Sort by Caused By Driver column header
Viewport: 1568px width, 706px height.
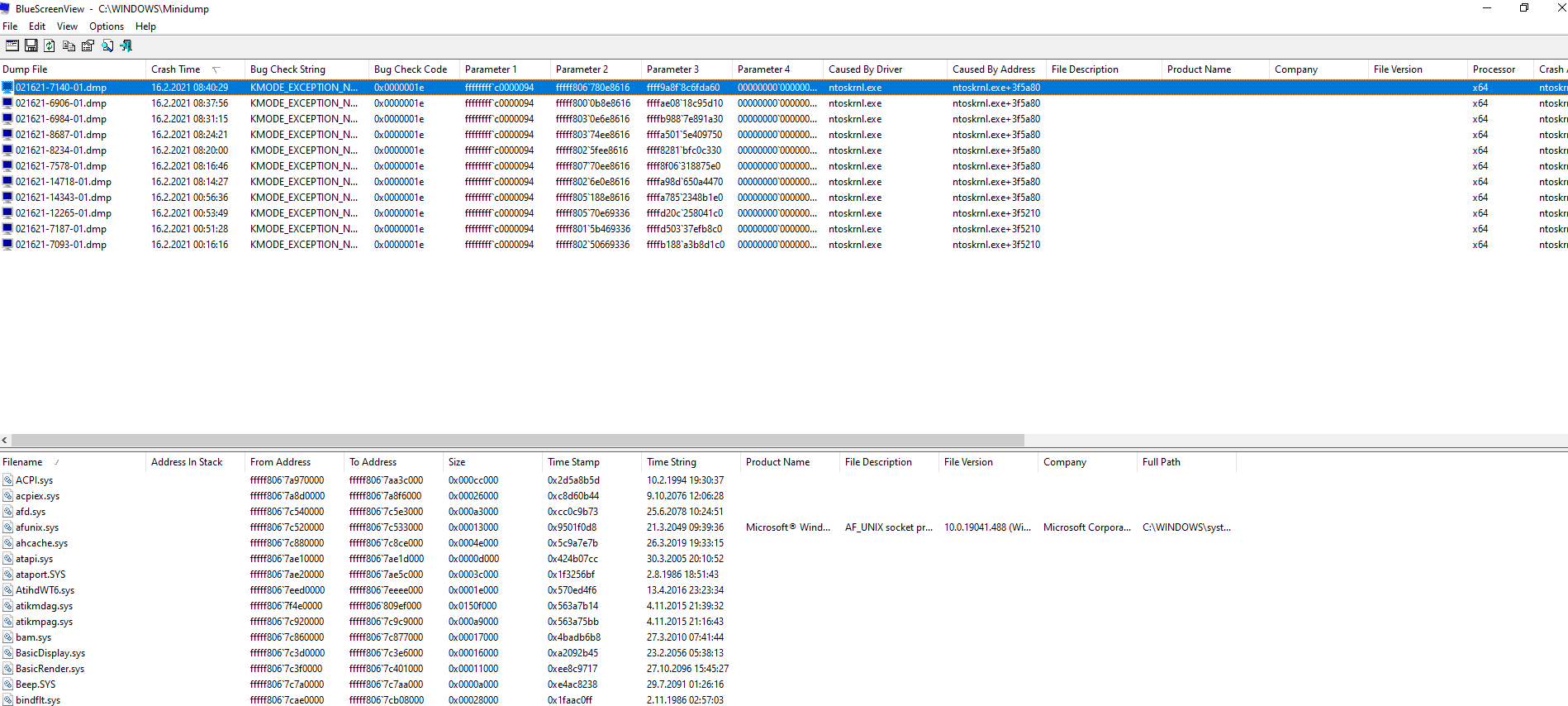(865, 69)
